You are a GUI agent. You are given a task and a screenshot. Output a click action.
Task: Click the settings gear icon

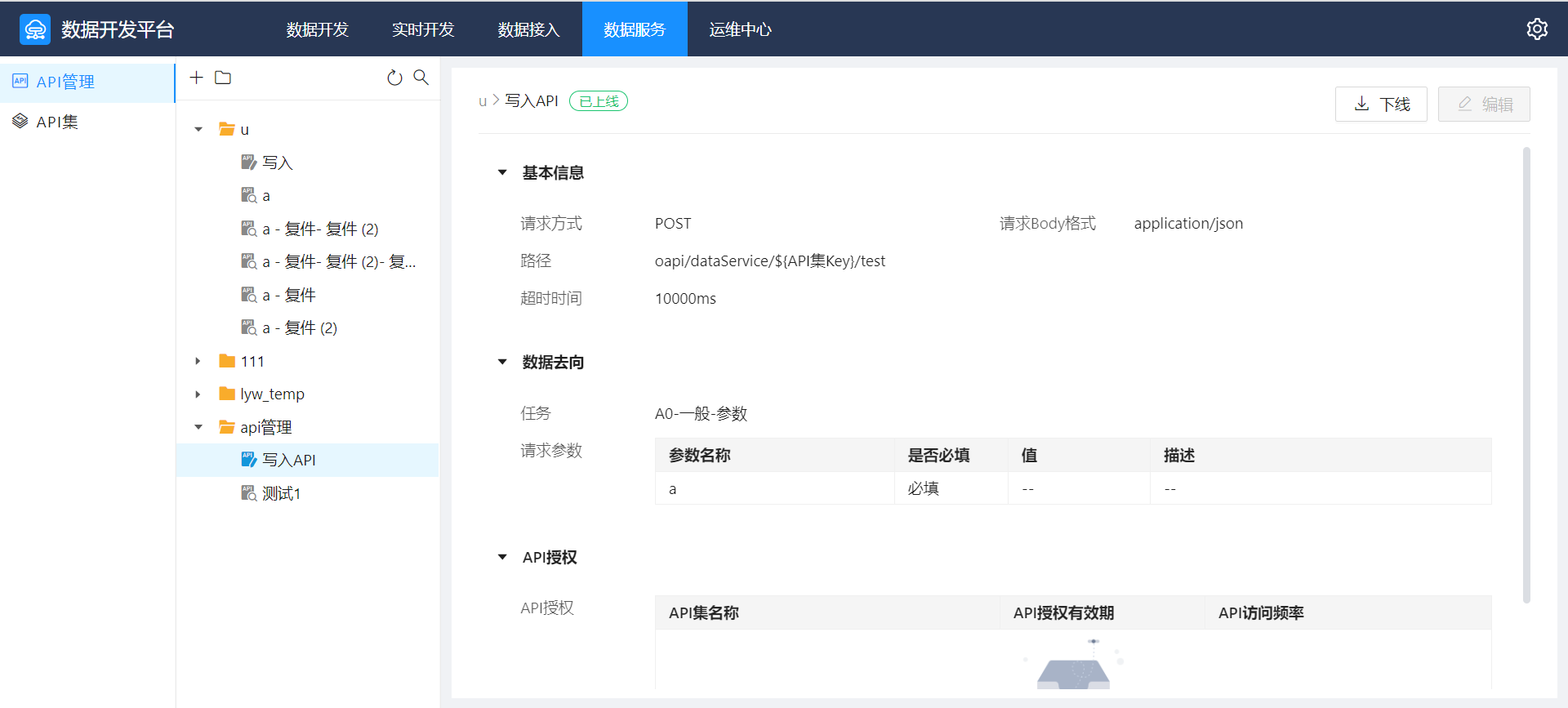(x=1536, y=29)
